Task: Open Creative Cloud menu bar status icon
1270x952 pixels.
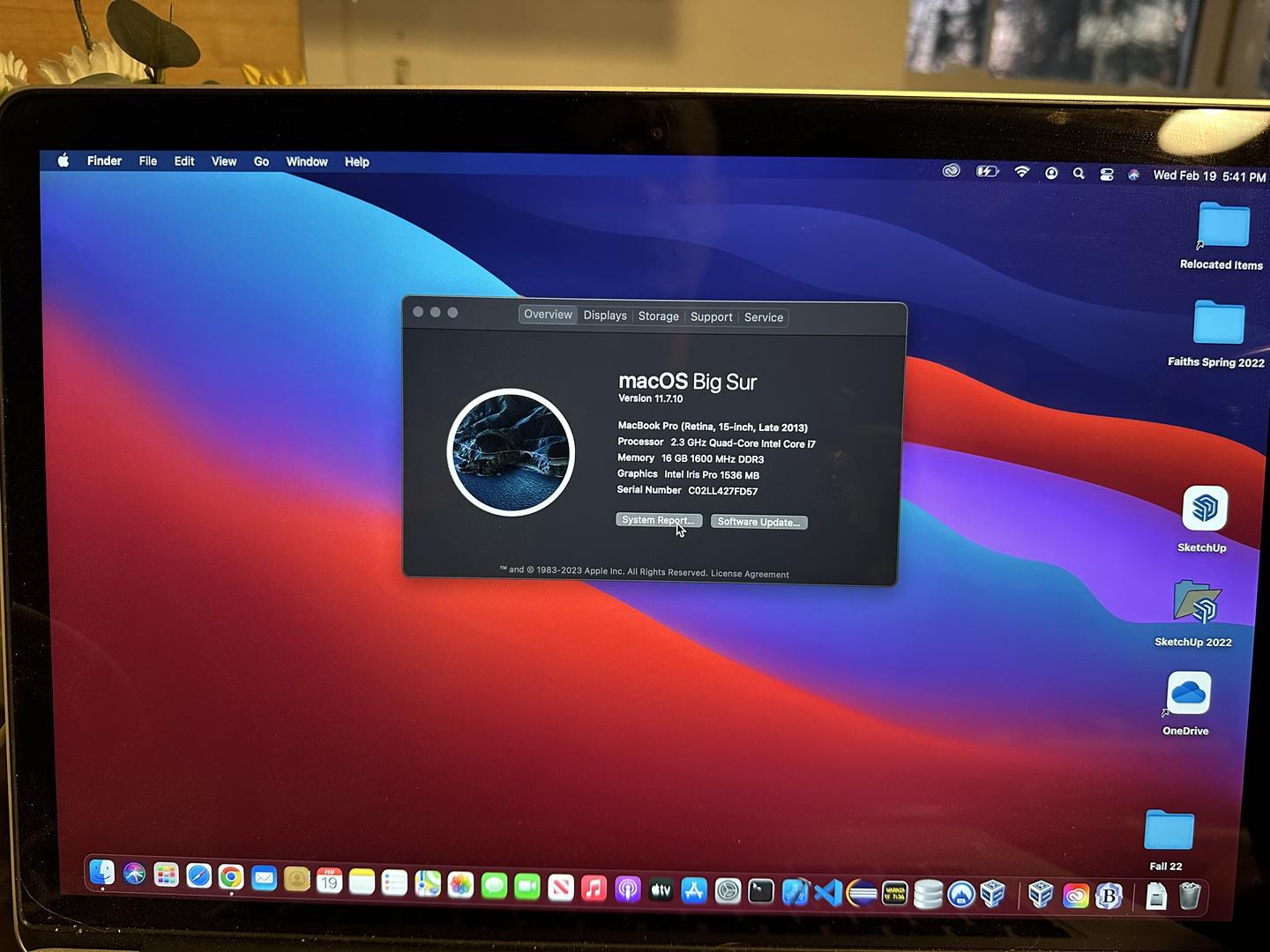Action: point(951,171)
